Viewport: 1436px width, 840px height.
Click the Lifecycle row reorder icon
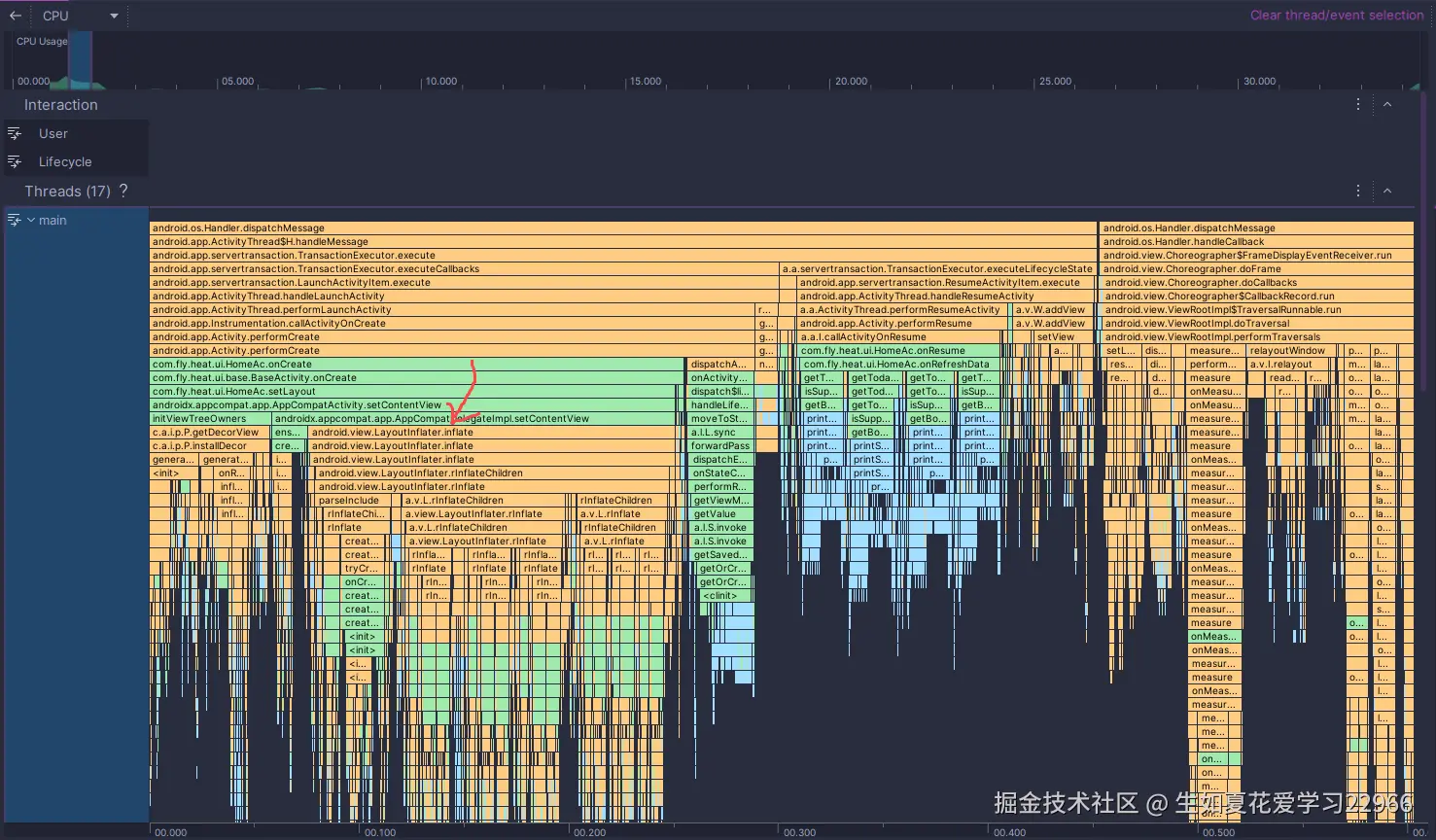click(x=15, y=161)
